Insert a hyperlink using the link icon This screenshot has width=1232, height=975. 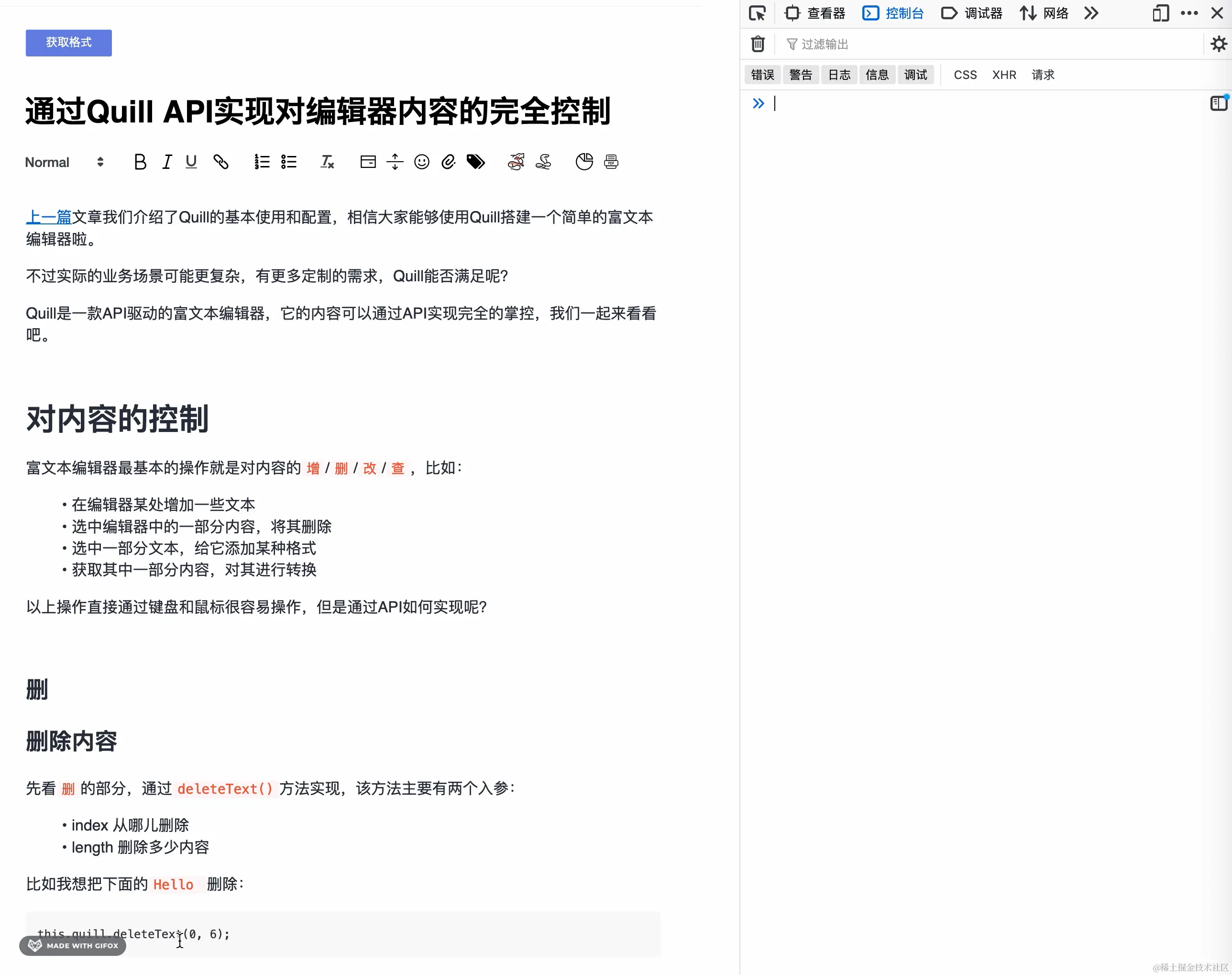(x=221, y=162)
